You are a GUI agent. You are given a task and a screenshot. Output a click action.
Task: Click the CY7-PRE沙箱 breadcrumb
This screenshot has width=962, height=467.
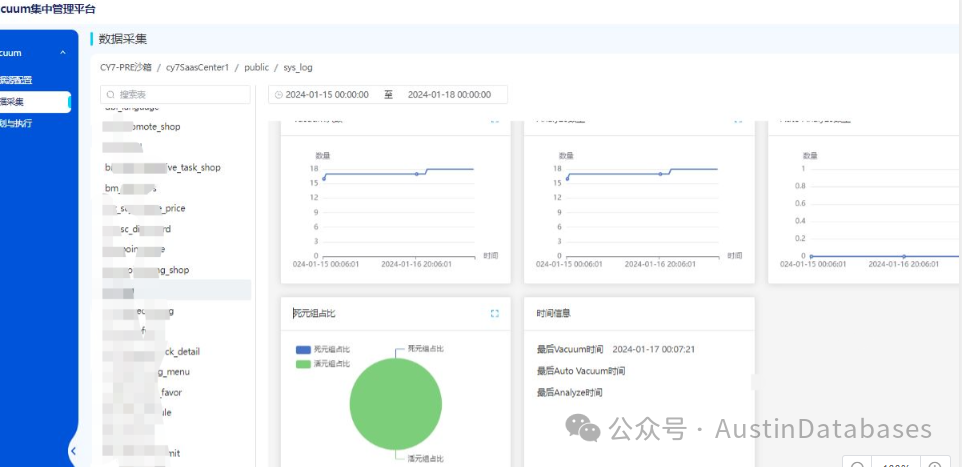126,68
